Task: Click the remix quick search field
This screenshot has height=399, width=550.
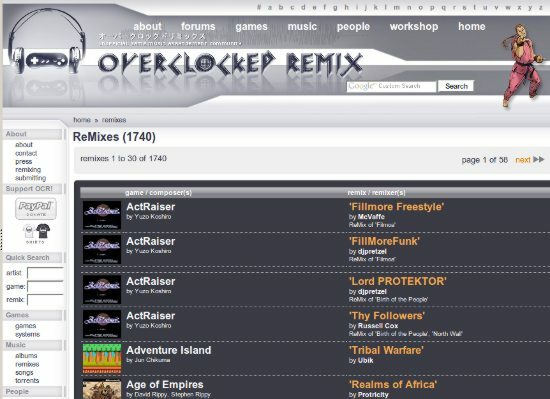Action: tap(45, 300)
